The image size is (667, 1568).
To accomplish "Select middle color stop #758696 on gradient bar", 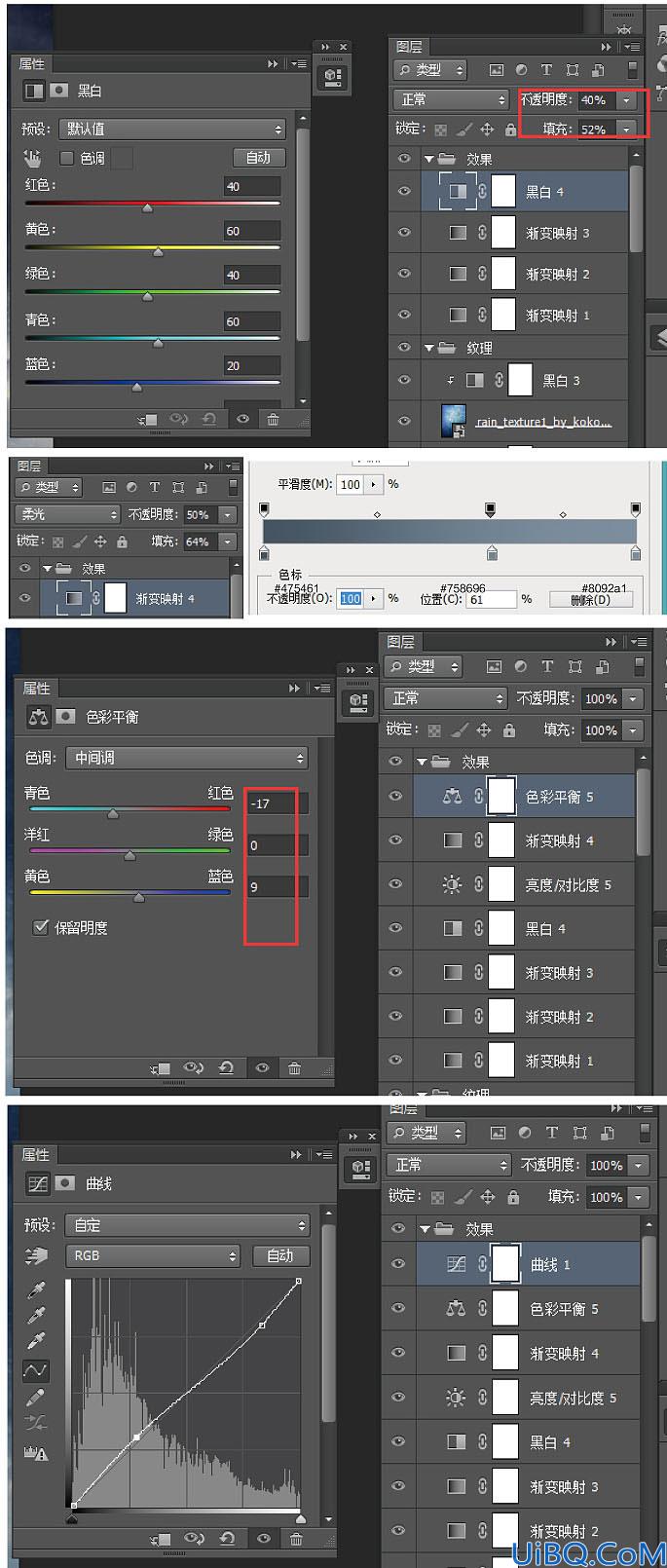I will click(x=492, y=553).
